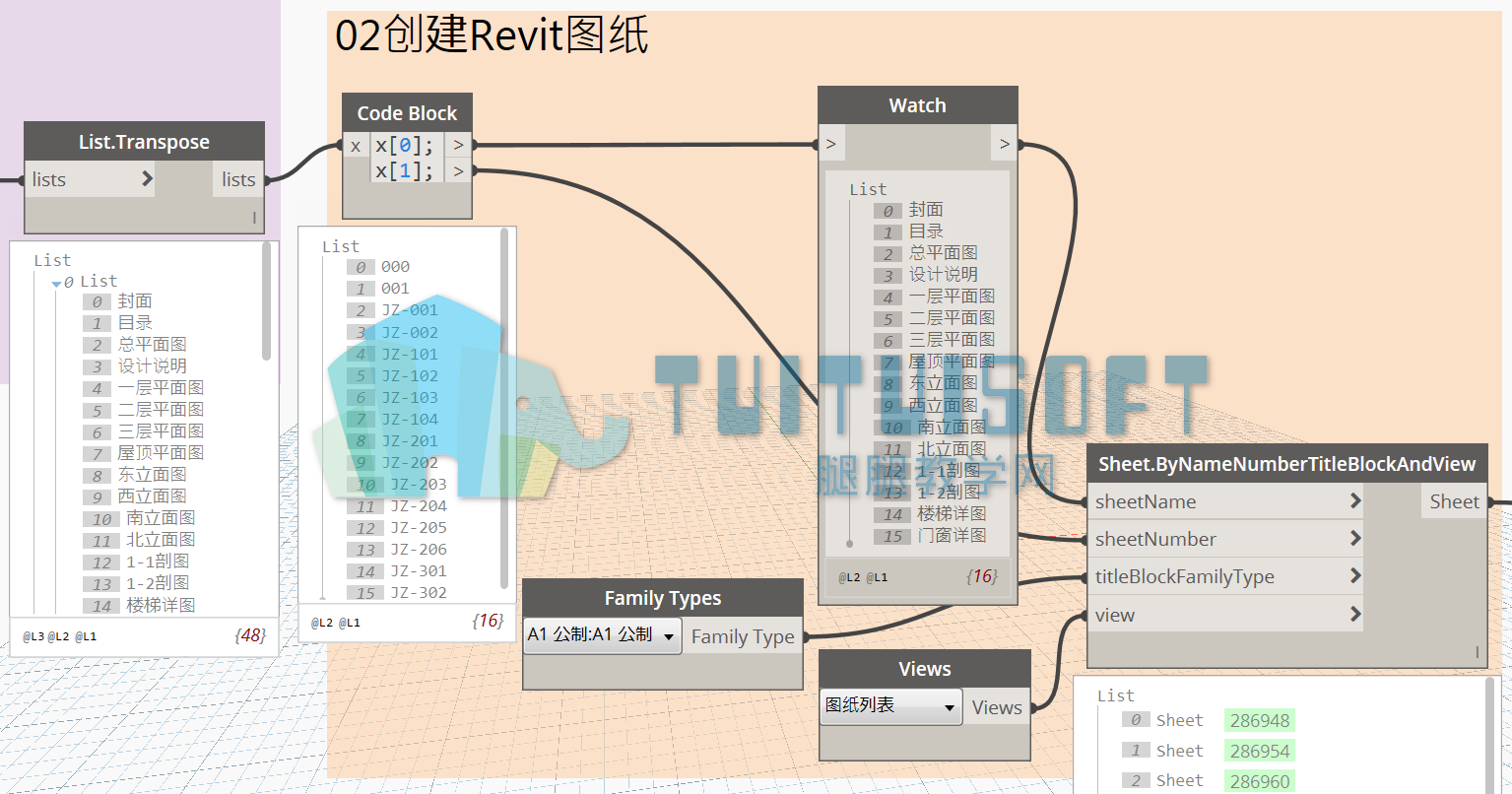Click the x[0]; code line

click(404, 145)
